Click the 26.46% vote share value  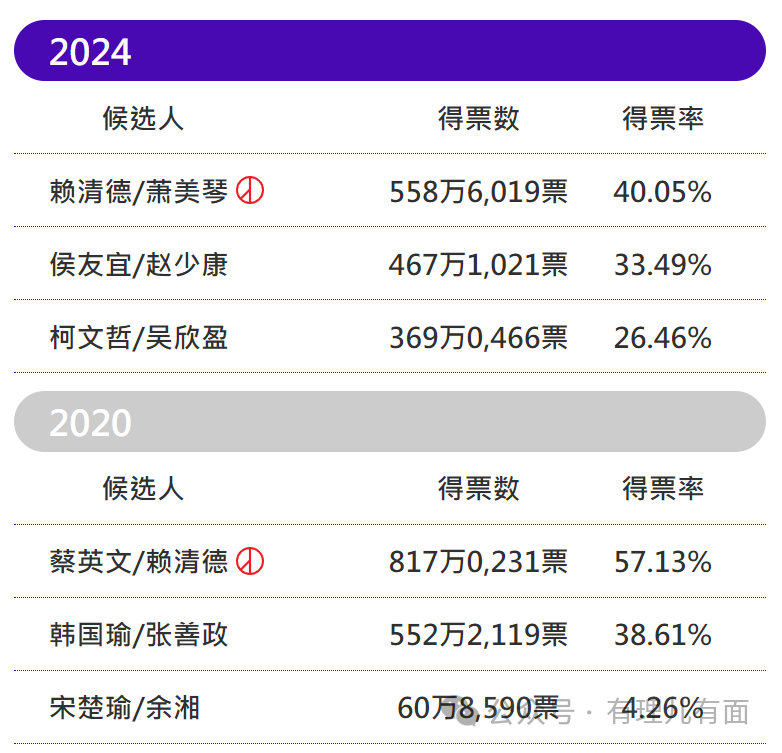pos(662,338)
